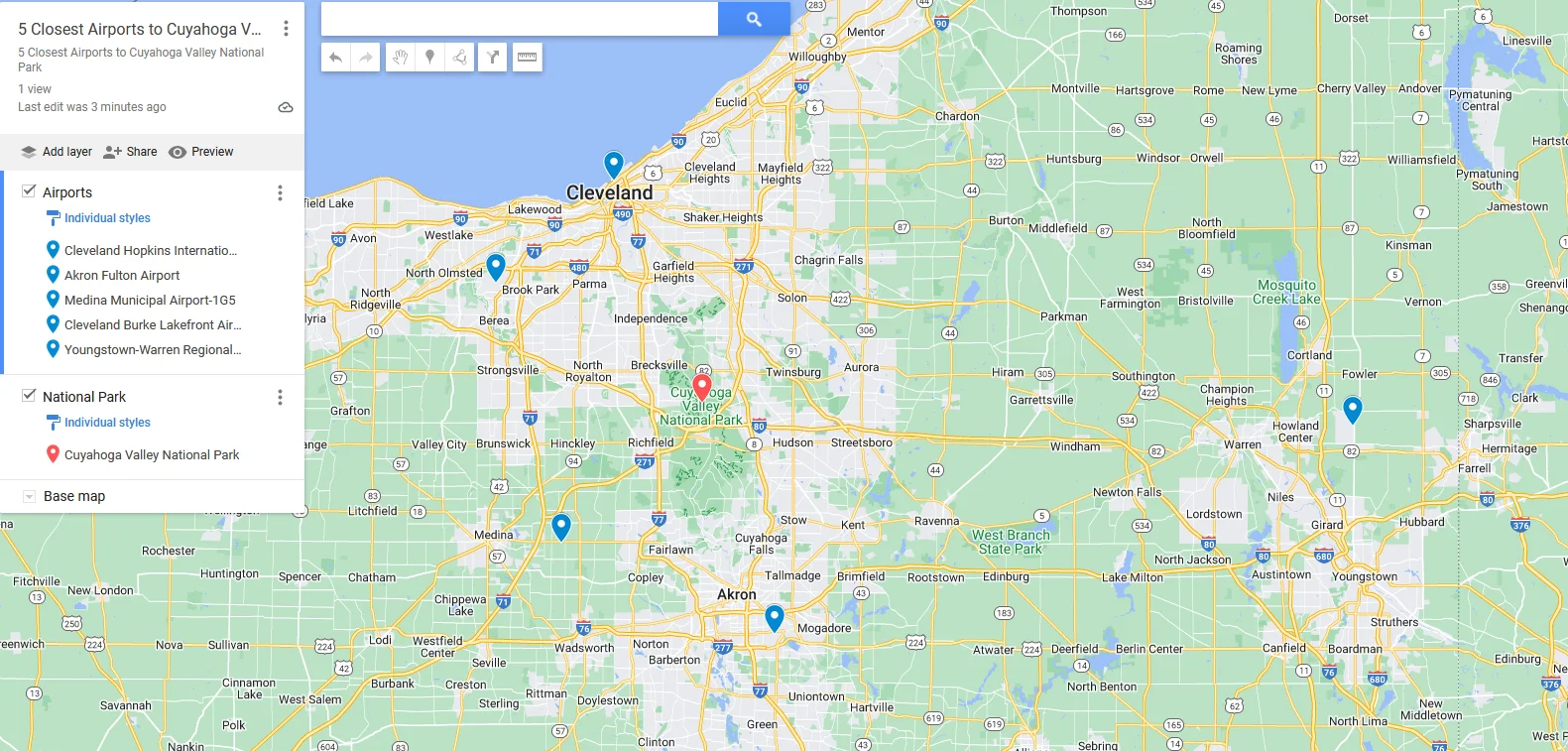
Task: Select Medina Municipal Airport-1G5 list item
Action: pyautogui.click(x=151, y=300)
